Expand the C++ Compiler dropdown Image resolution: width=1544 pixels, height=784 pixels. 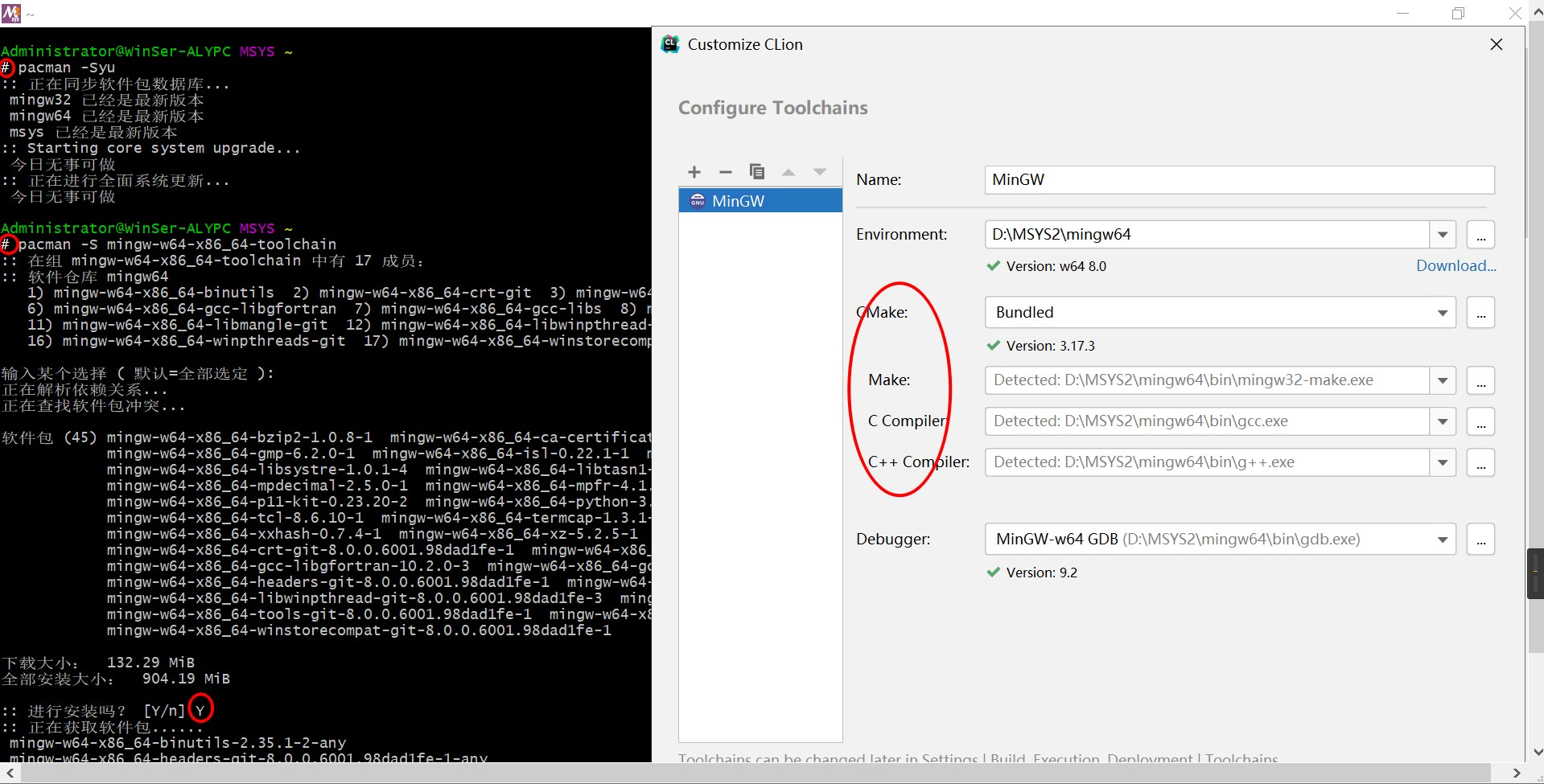pyautogui.click(x=1443, y=462)
